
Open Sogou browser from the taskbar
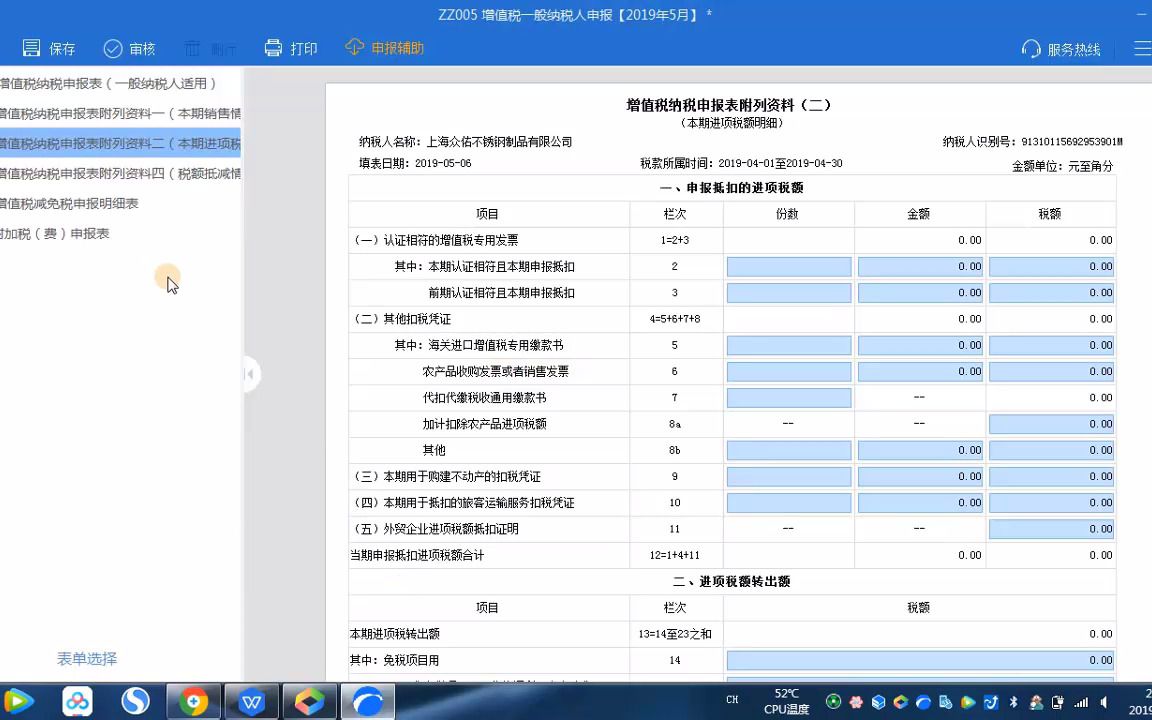coord(135,701)
